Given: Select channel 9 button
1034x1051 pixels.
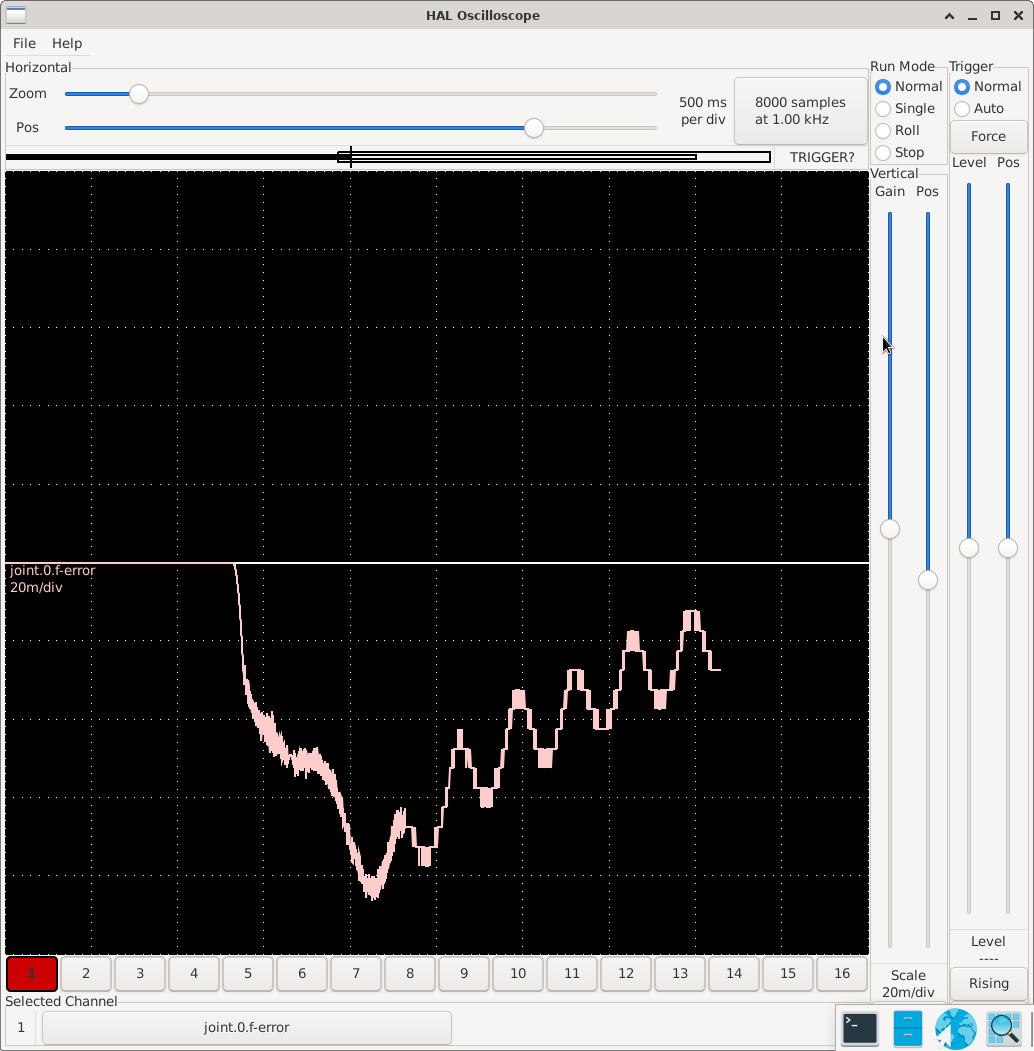Looking at the screenshot, I should coord(464,974).
